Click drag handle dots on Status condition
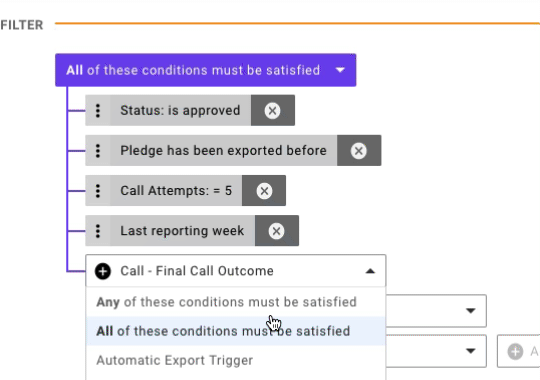540x380 pixels. [x=98, y=111]
